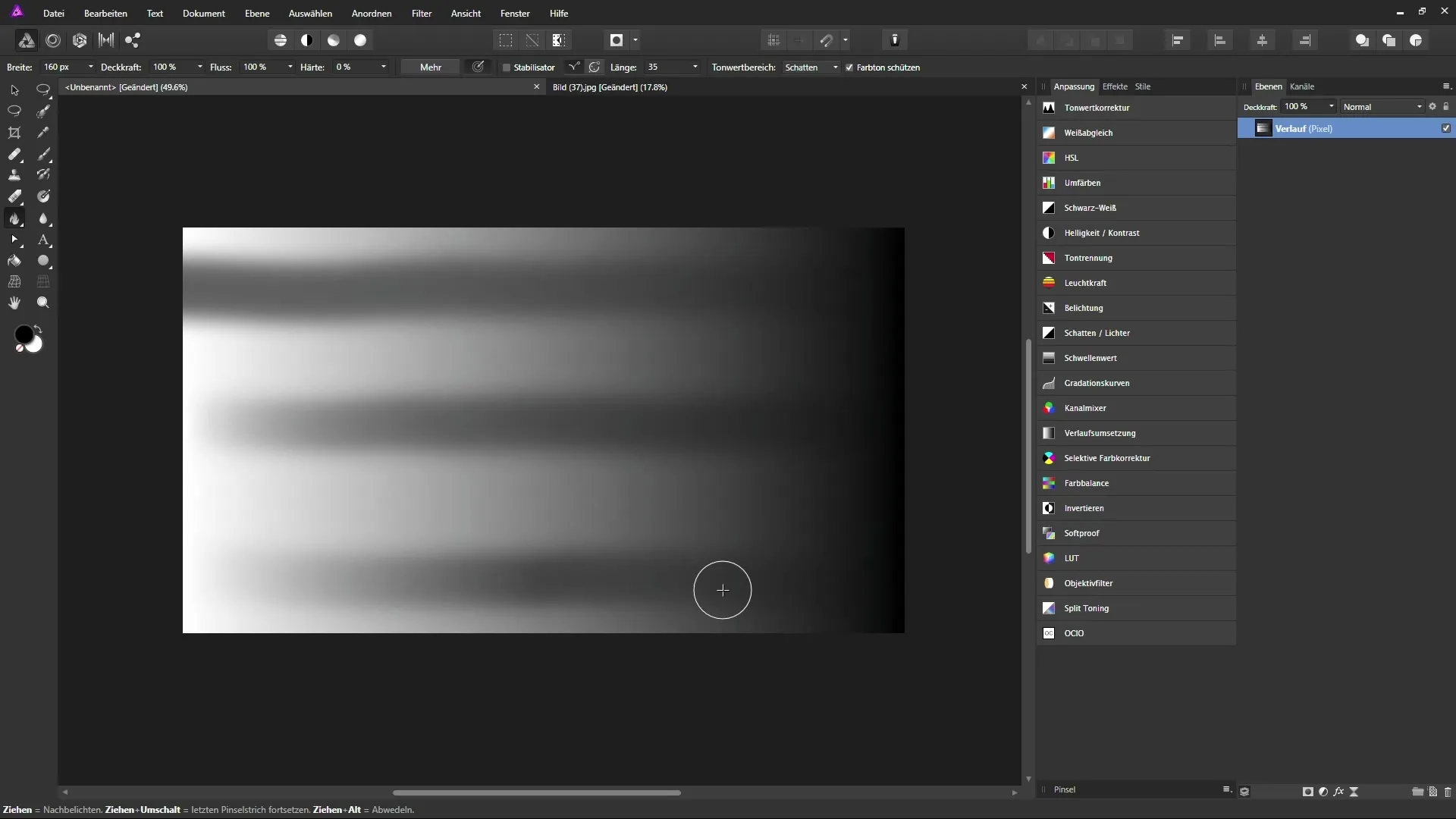Click the Select All marquee icon
Image resolution: width=1456 pixels, height=819 pixels.
coord(506,40)
